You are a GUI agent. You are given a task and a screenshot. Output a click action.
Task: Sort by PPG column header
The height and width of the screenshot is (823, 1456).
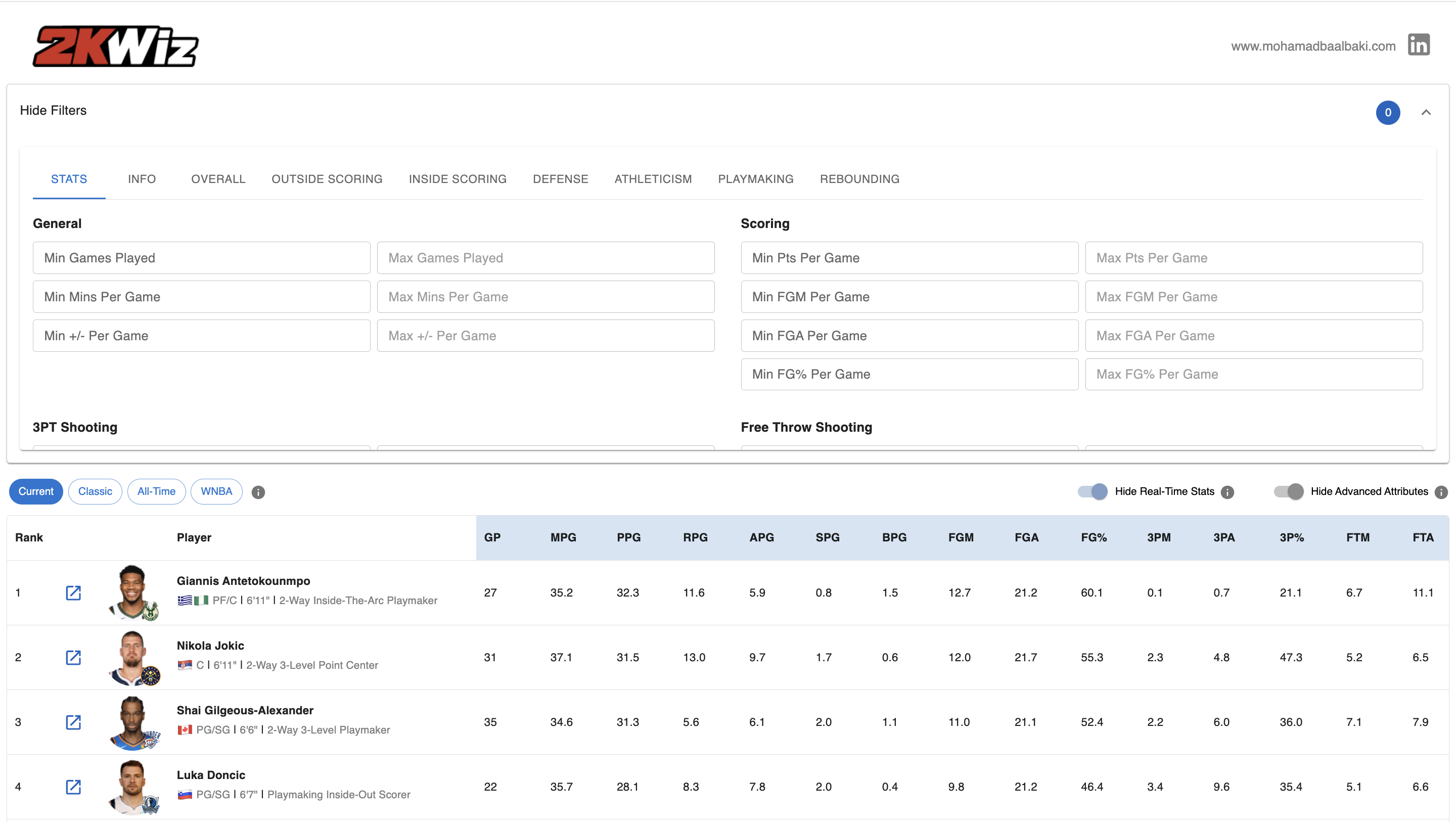tap(628, 537)
